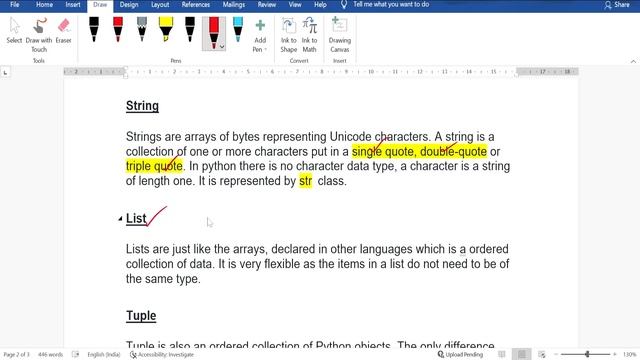
Task: Switch to the Insert tab
Action: pos(73,5)
